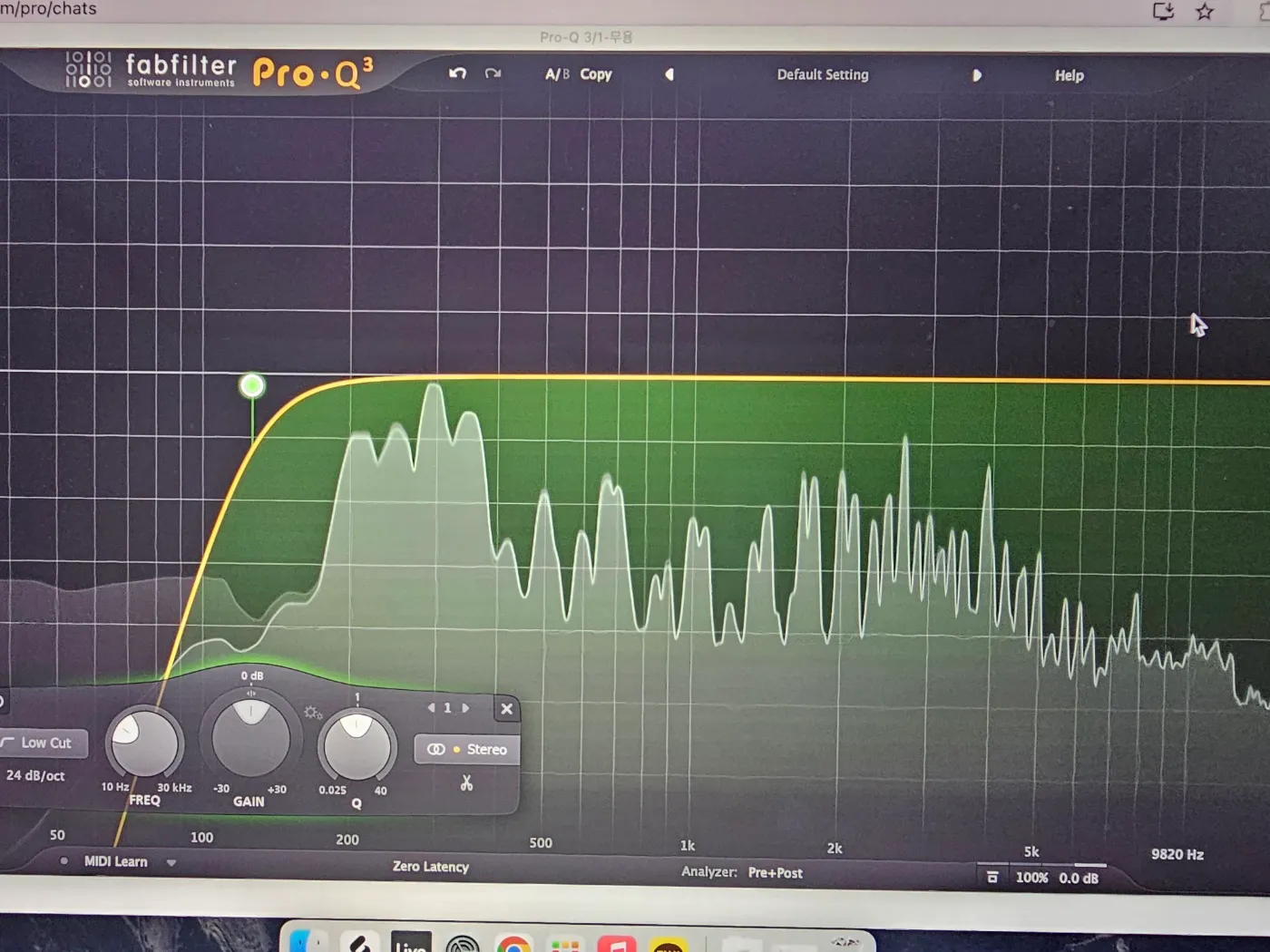This screenshot has width=1270, height=952.
Task: Toggle the A/B state switch
Action: click(x=557, y=74)
